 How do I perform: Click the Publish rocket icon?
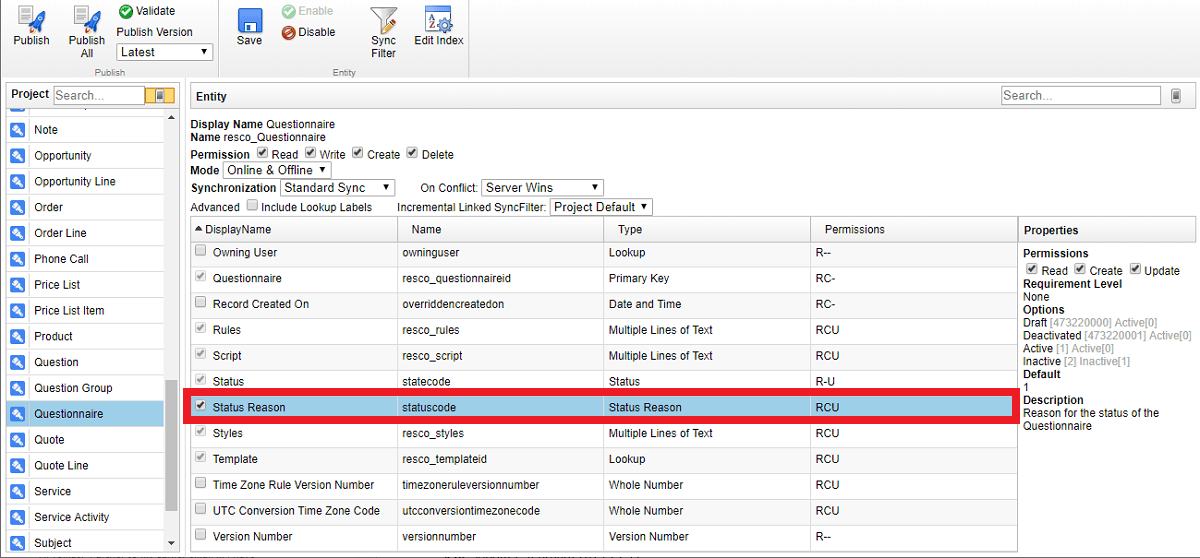[x=31, y=19]
